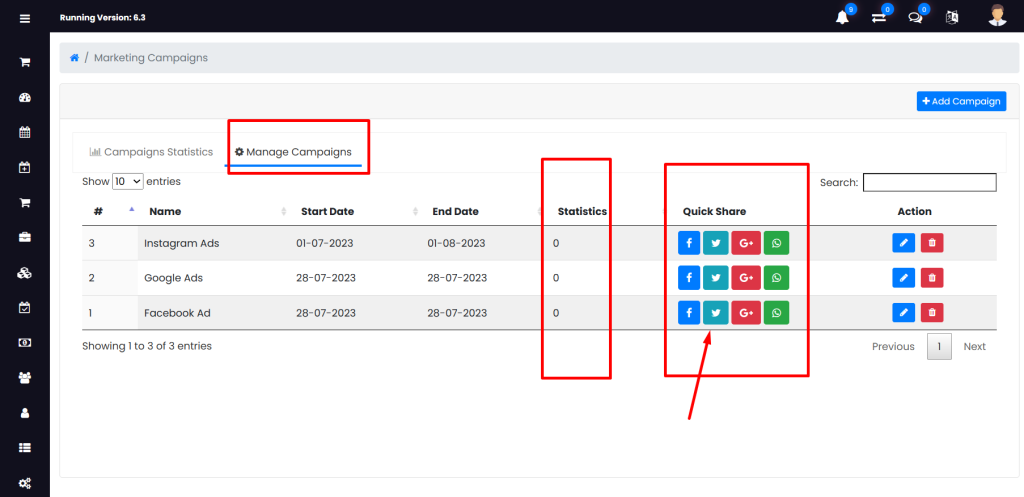Share Instagram Ads on Twitter

716,243
